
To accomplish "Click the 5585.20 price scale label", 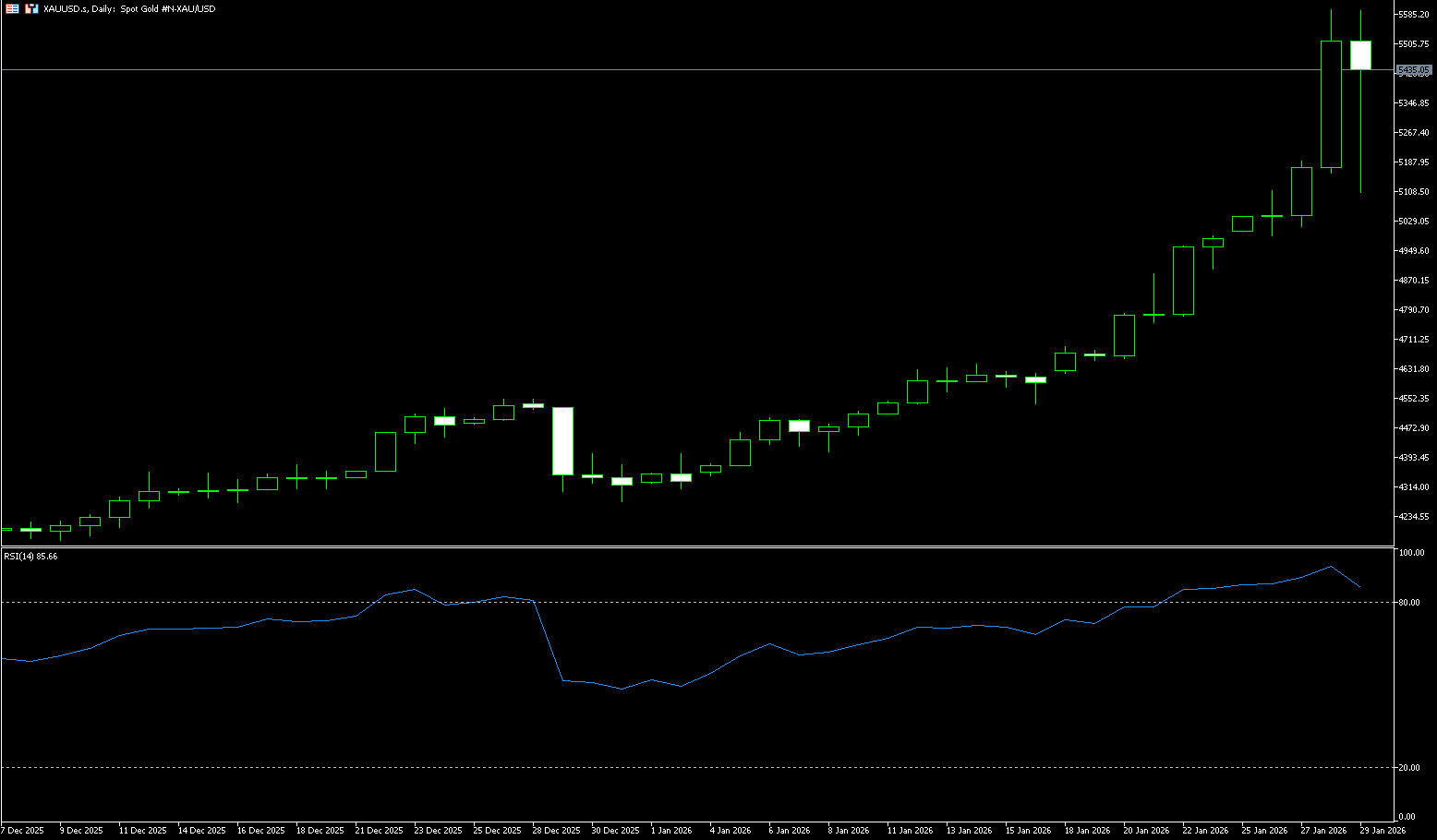I will pos(1414,15).
